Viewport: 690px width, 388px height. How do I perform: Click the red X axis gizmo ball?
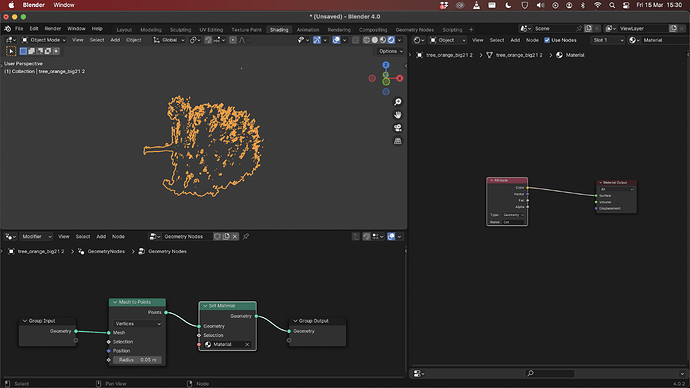(x=400, y=78)
